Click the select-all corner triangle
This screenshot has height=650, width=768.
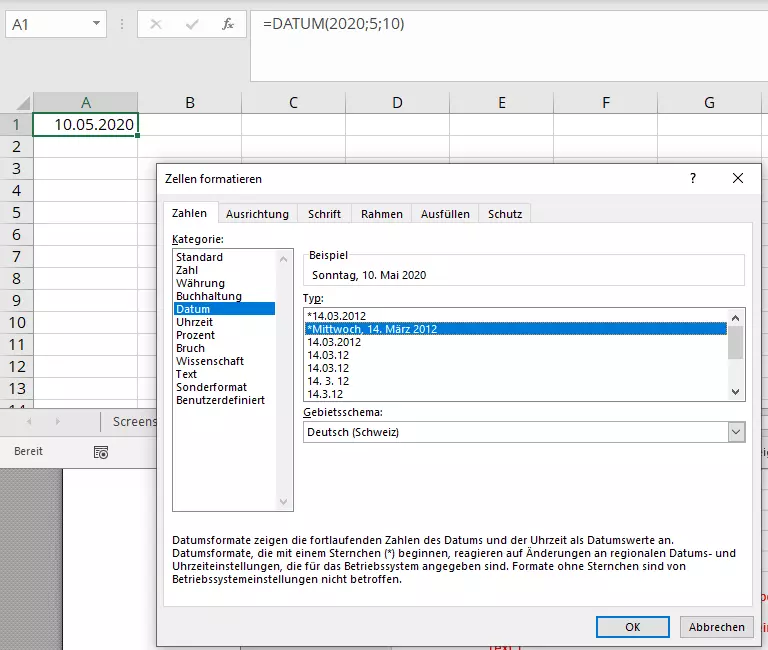[24, 103]
